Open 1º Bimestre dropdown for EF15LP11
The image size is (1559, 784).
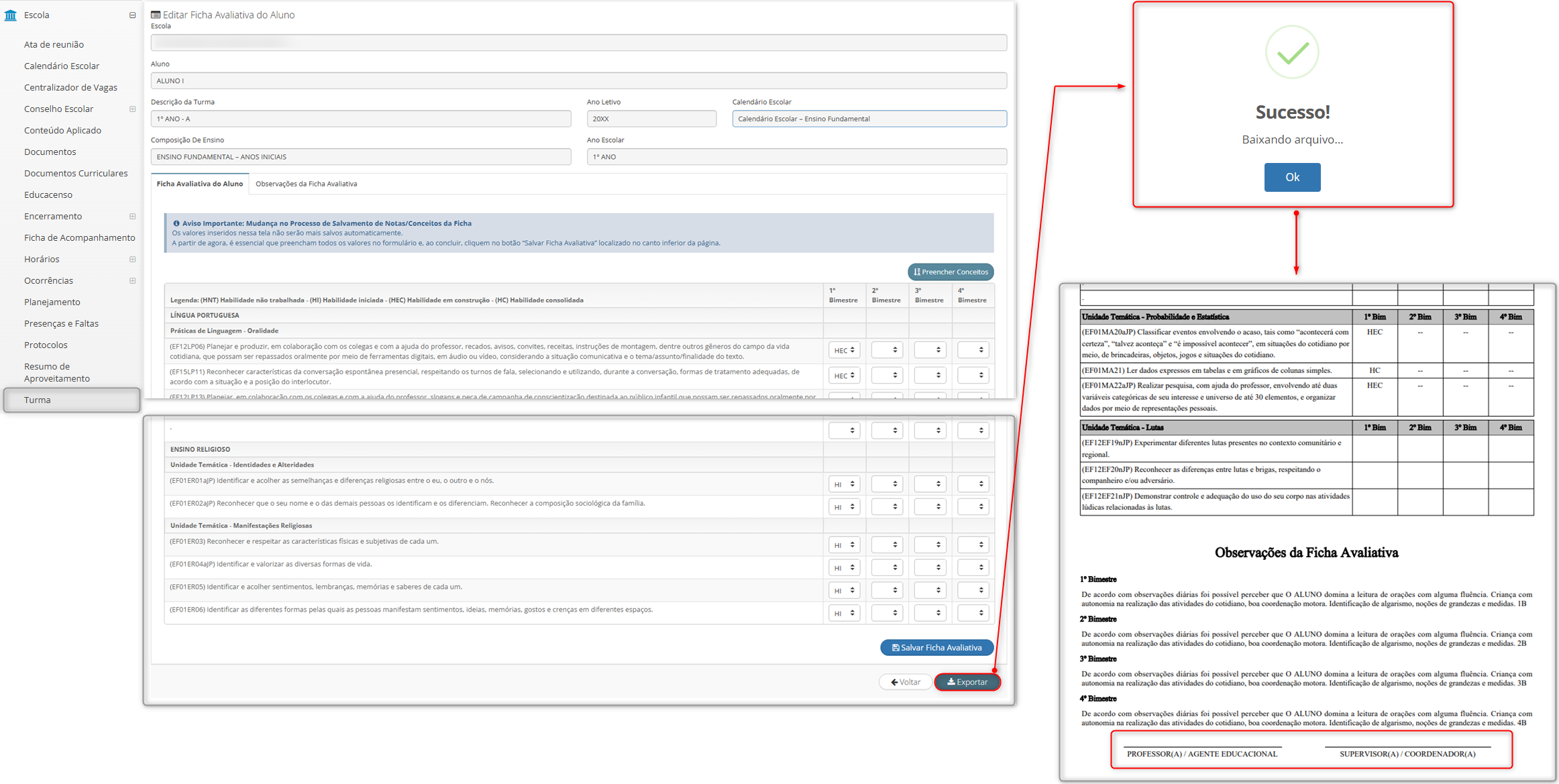coord(844,376)
